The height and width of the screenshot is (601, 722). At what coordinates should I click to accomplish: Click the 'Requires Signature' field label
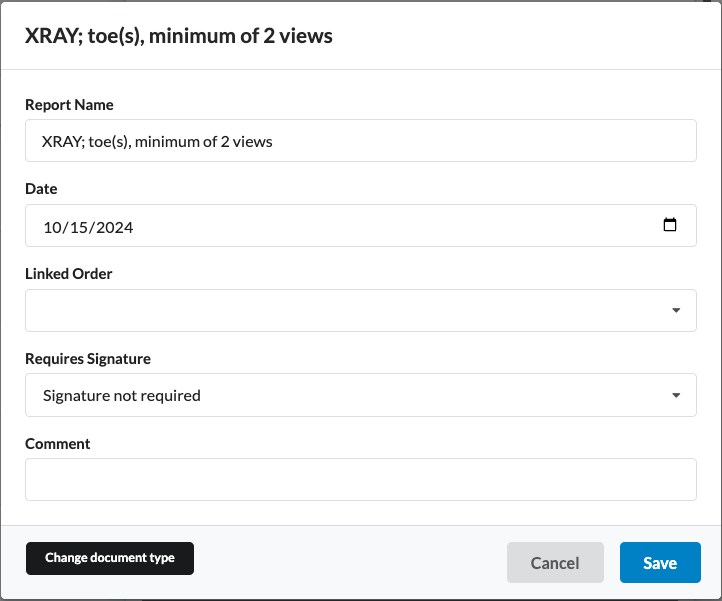(x=88, y=358)
